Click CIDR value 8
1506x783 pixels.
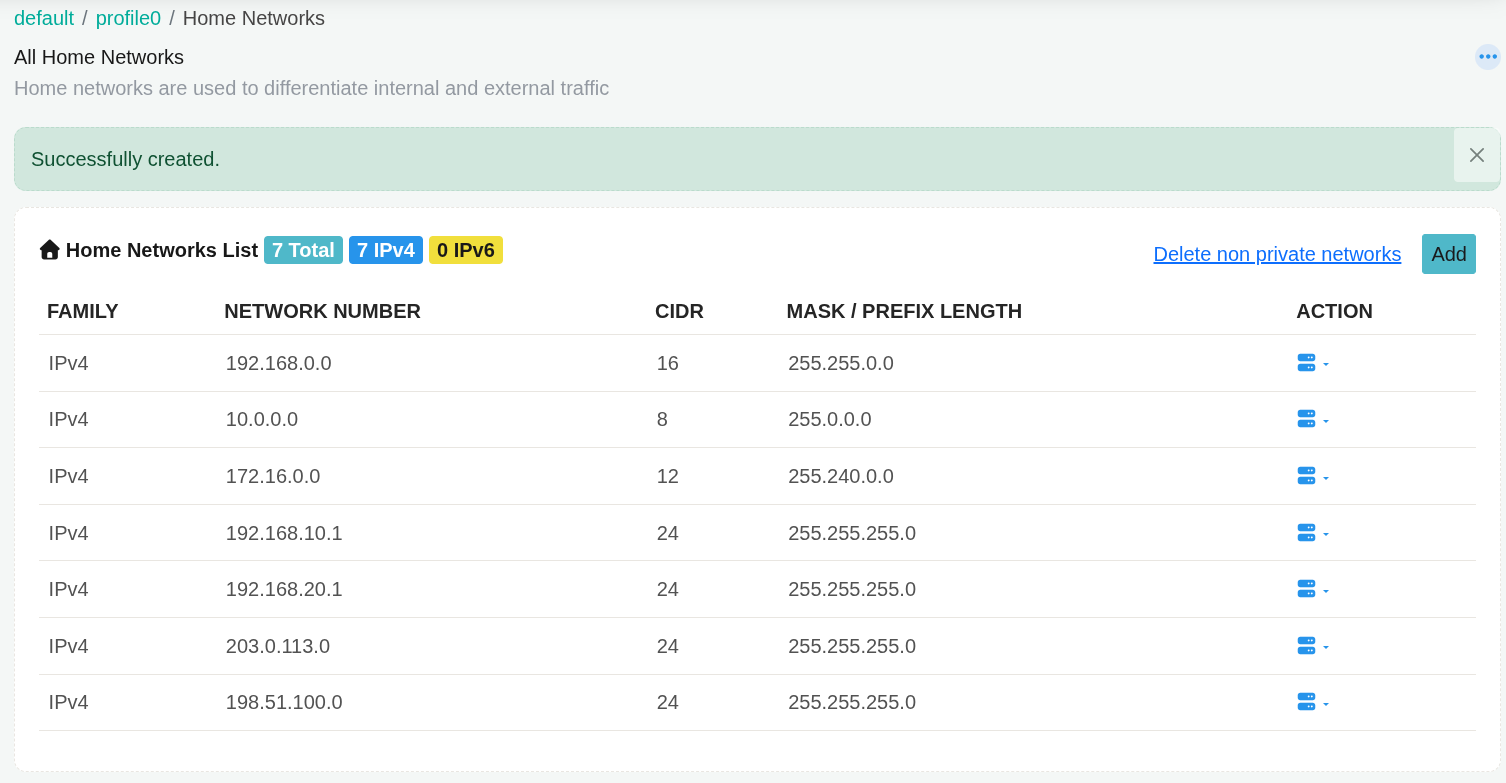coord(662,419)
